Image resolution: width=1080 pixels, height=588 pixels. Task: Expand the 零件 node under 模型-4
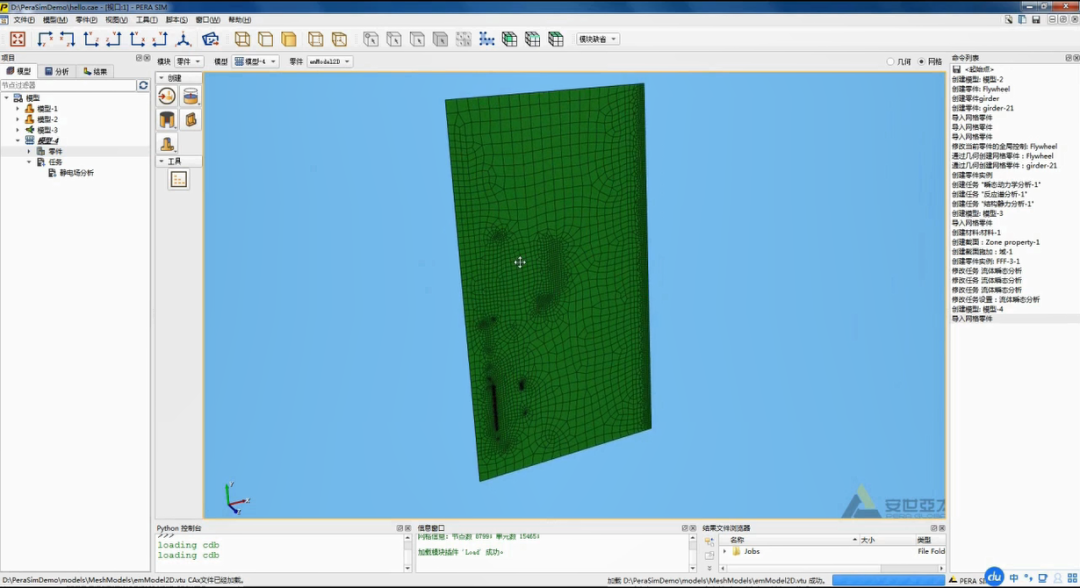29,151
